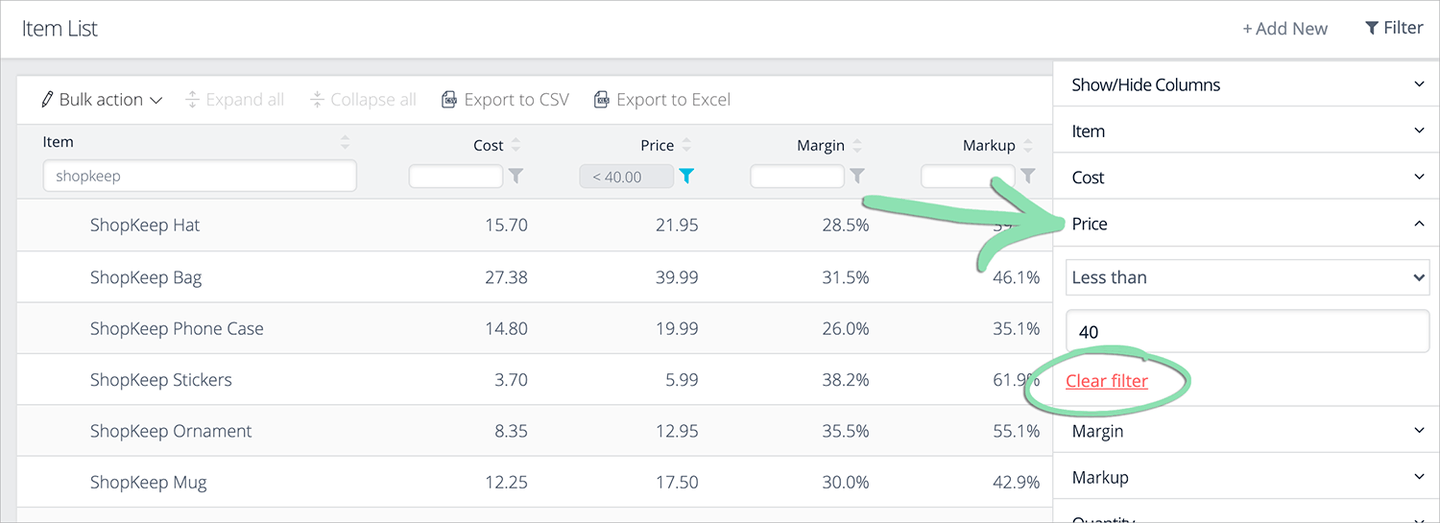Click the active blue Price funnel icon
The height and width of the screenshot is (523, 1440).
click(686, 176)
